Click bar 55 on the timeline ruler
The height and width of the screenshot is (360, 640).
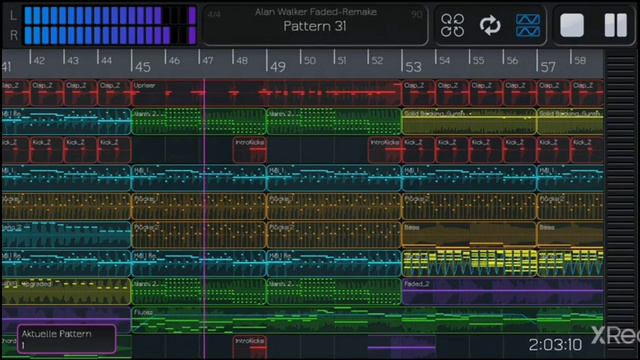(478, 60)
